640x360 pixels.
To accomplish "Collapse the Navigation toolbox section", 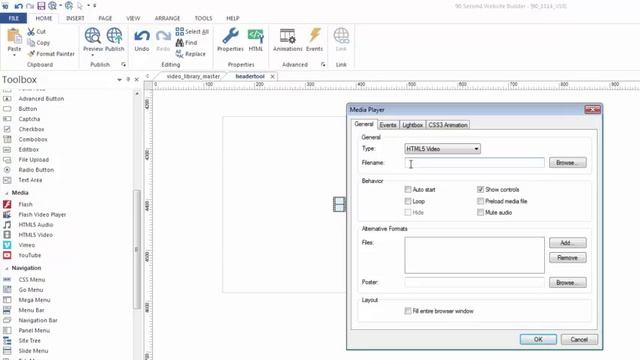I will (6, 268).
